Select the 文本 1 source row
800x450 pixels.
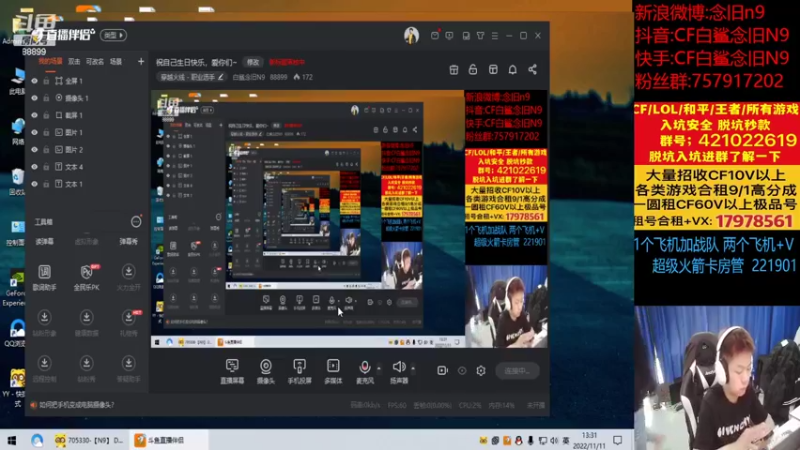click(87, 184)
